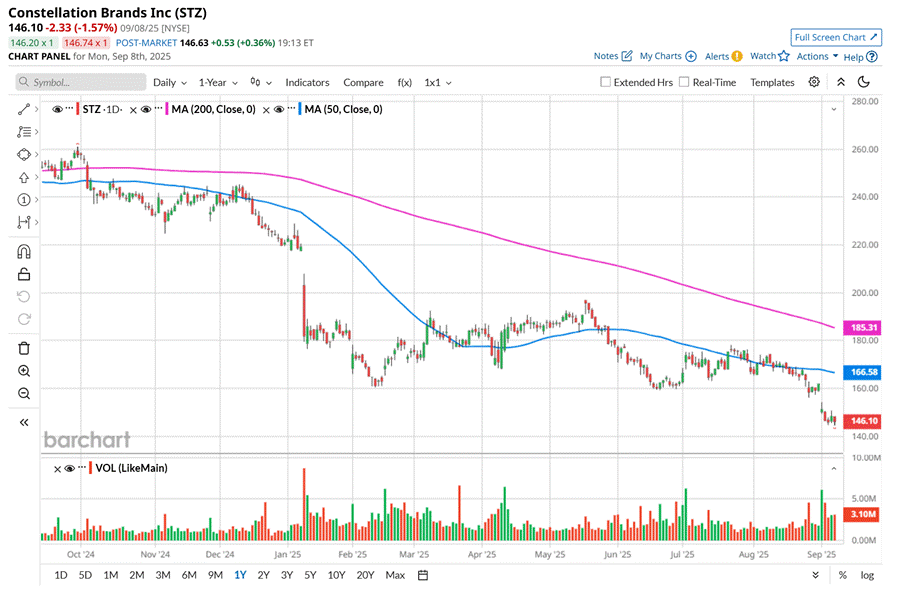The image size is (902, 591).
Task: Redo the last chart action
Action: [24, 319]
